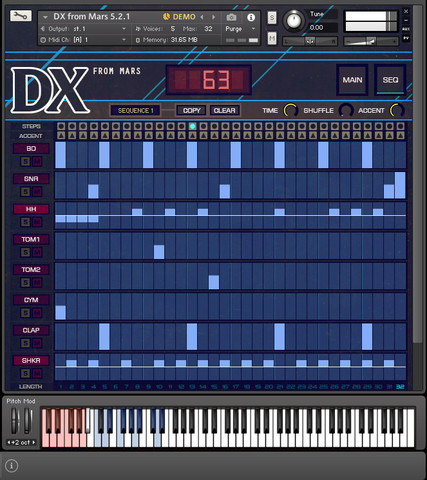This screenshot has height=480, width=427.
Task: Adjust the ACCENT knob
Action: point(397,110)
